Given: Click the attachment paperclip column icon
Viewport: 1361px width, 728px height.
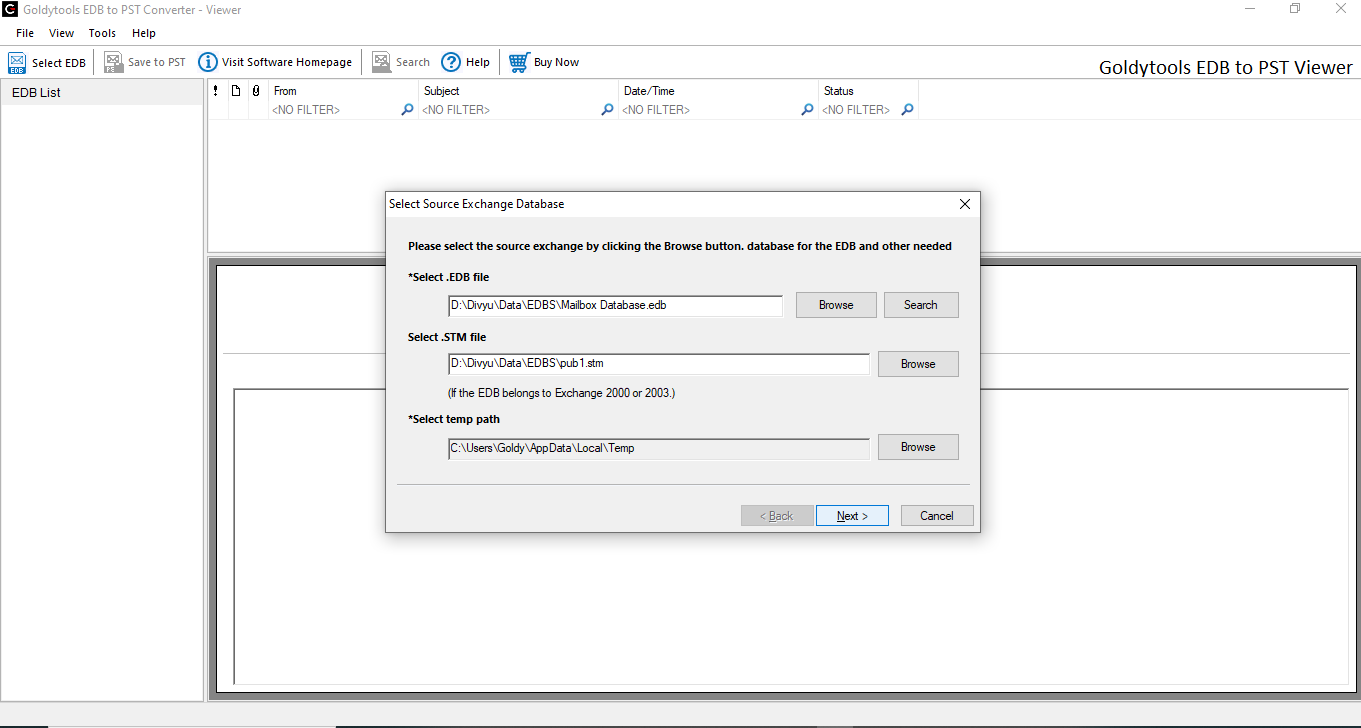Looking at the screenshot, I should pyautogui.click(x=256, y=90).
